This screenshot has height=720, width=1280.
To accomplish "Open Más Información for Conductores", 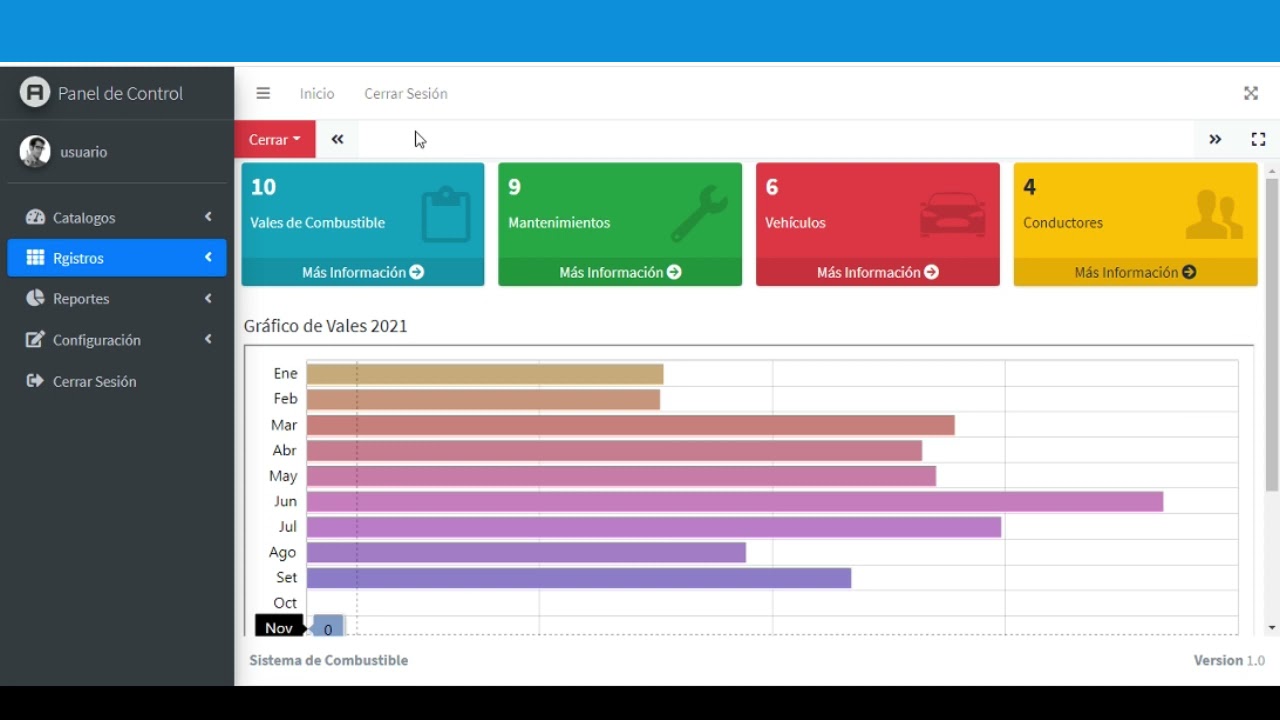I will pyautogui.click(x=1135, y=272).
